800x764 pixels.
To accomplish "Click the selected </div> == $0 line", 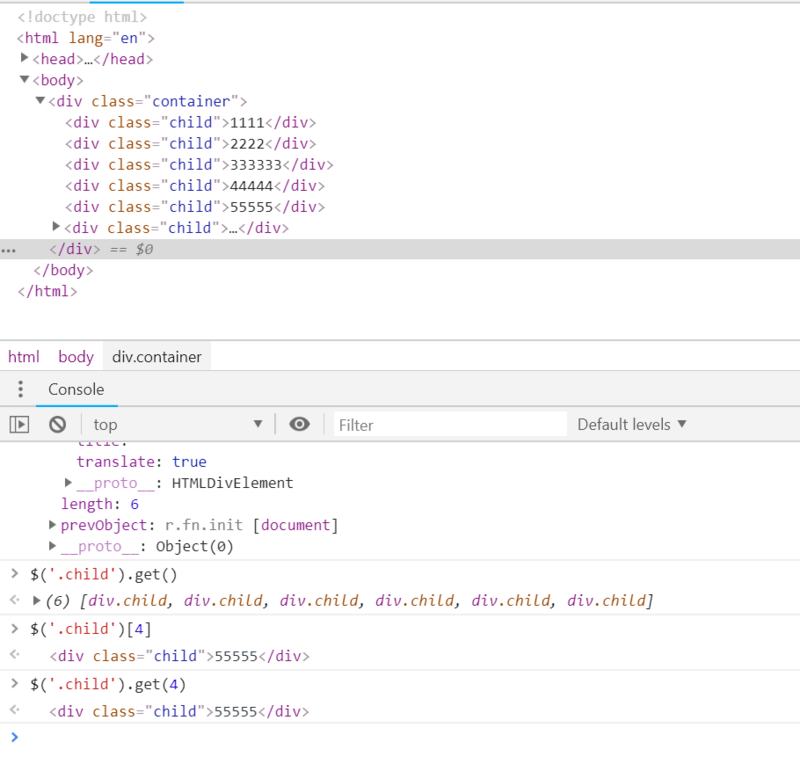I will point(400,249).
